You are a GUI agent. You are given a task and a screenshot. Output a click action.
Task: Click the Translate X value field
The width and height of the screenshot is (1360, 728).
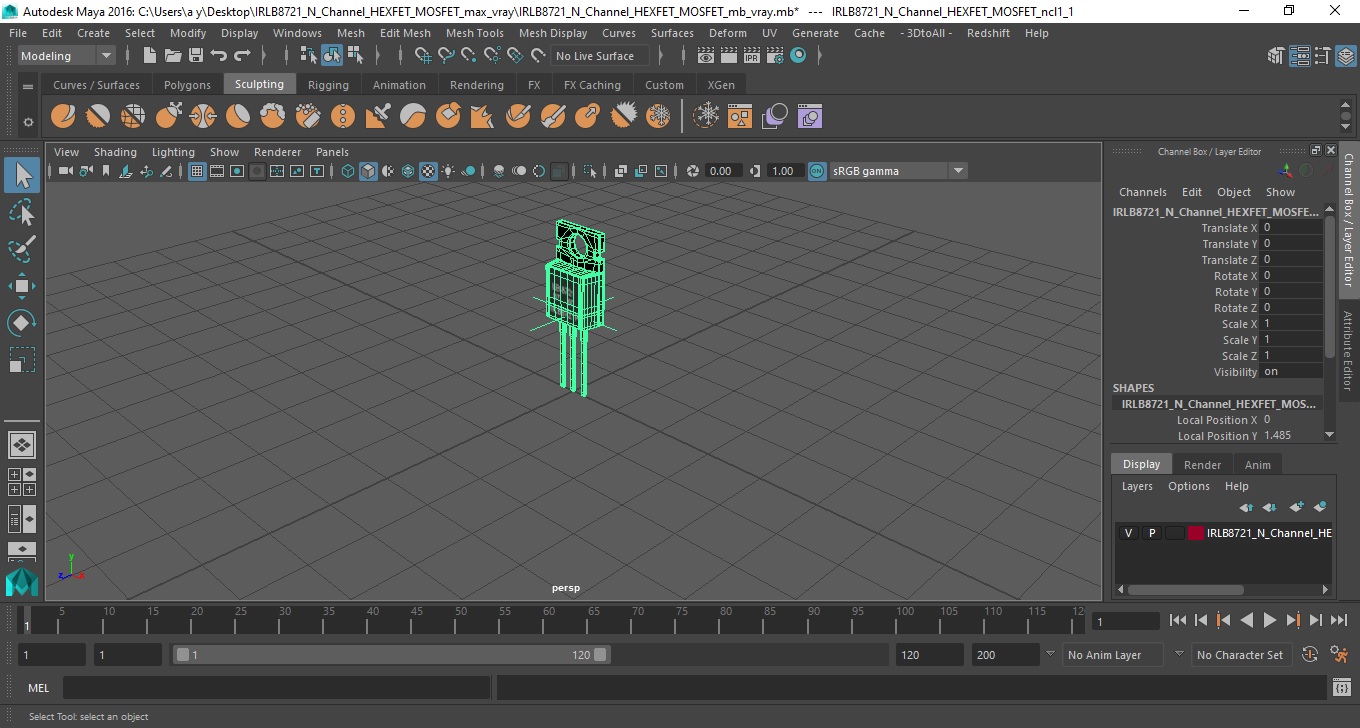pyautogui.click(x=1291, y=228)
